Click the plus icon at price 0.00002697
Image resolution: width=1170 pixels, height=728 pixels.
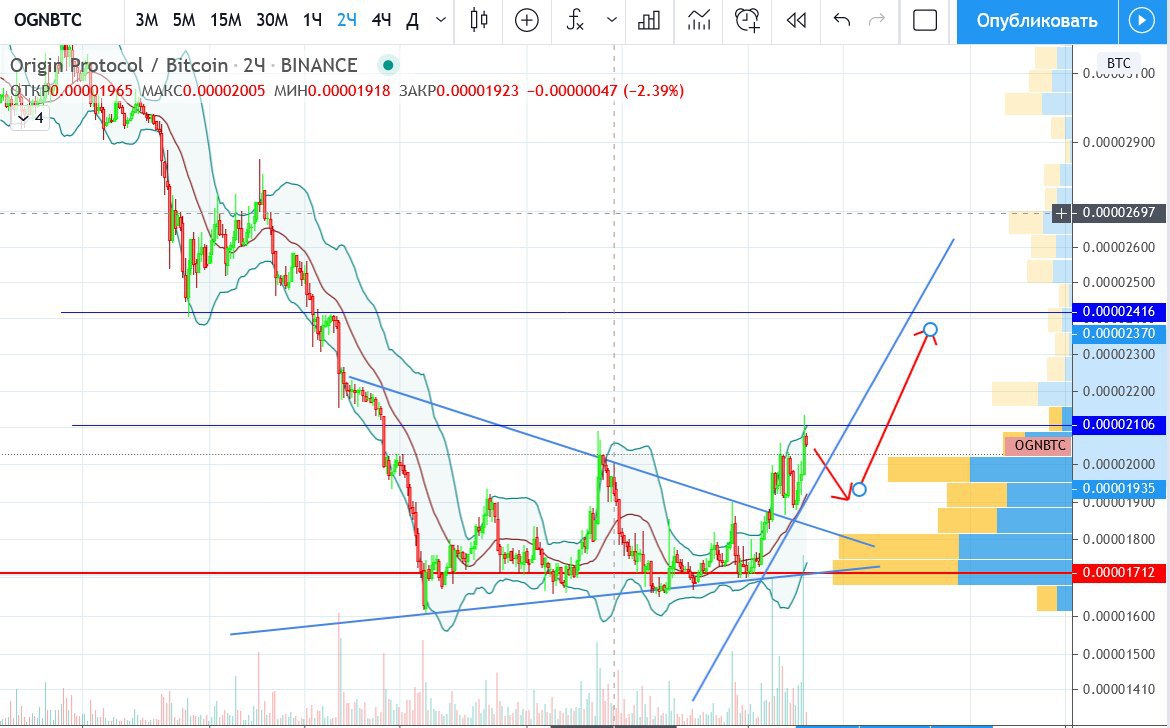1061,213
